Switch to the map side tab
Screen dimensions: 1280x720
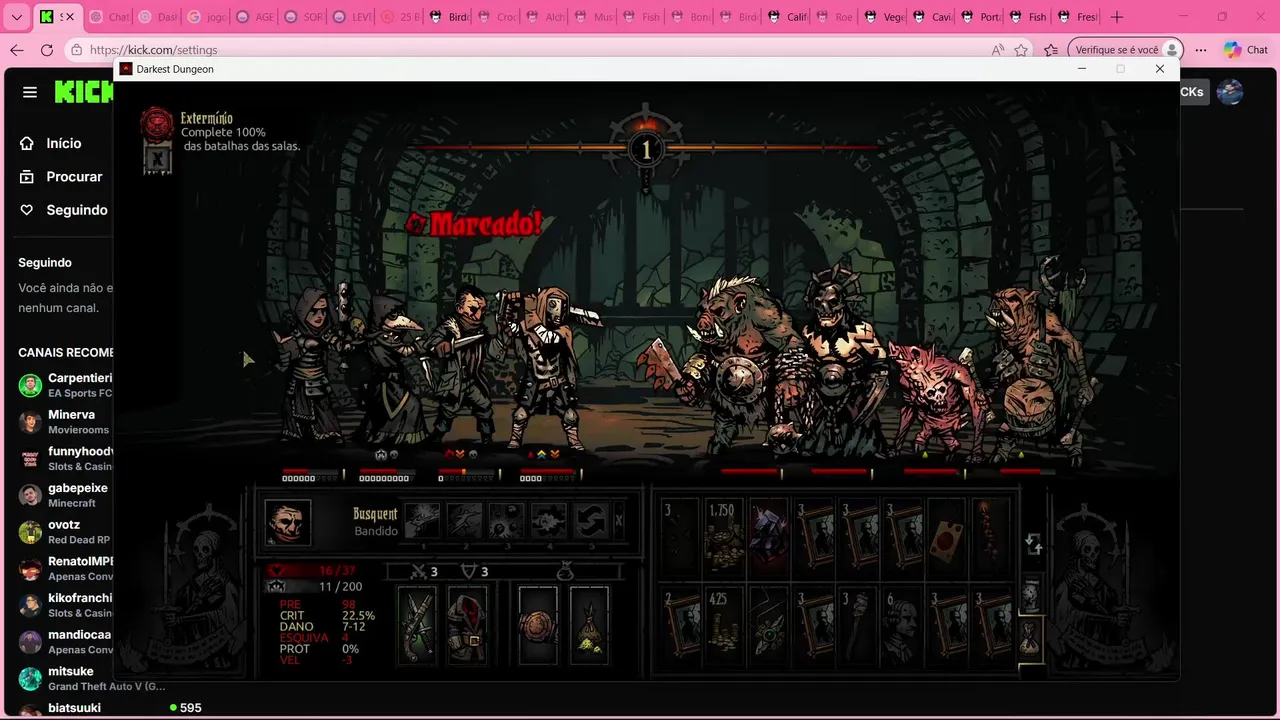click(1031, 594)
